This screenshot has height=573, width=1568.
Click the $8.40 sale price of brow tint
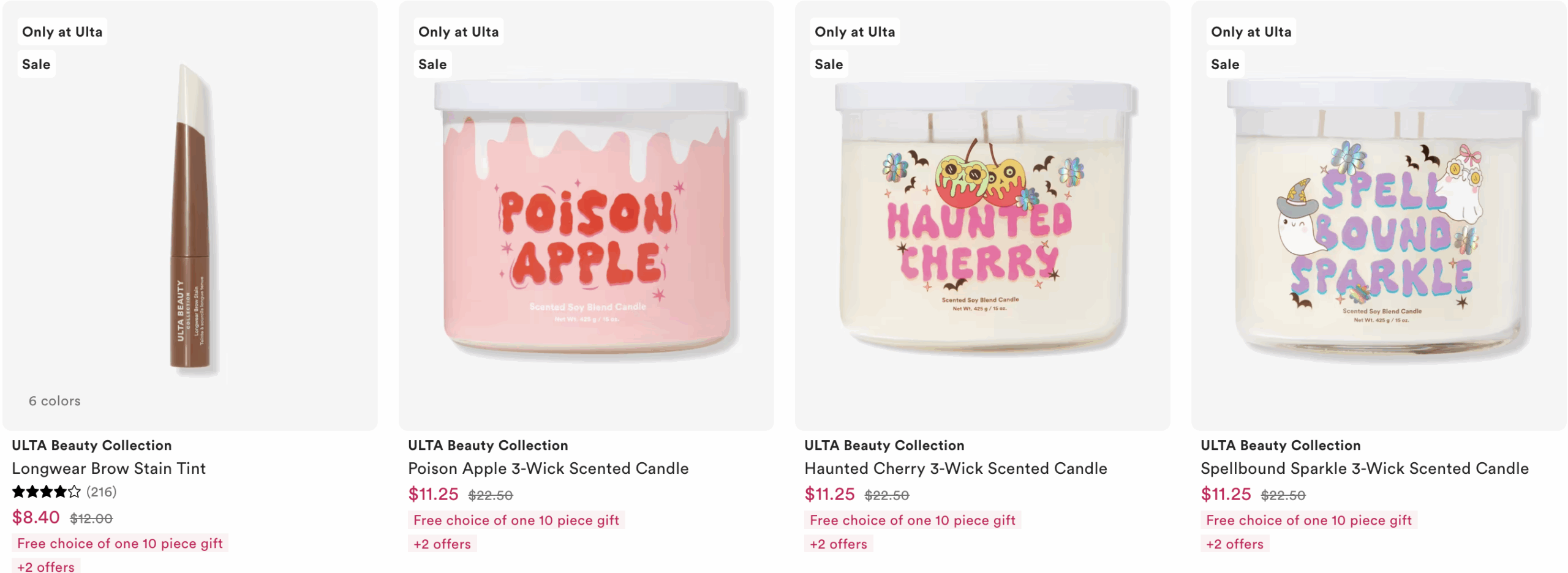[36, 517]
